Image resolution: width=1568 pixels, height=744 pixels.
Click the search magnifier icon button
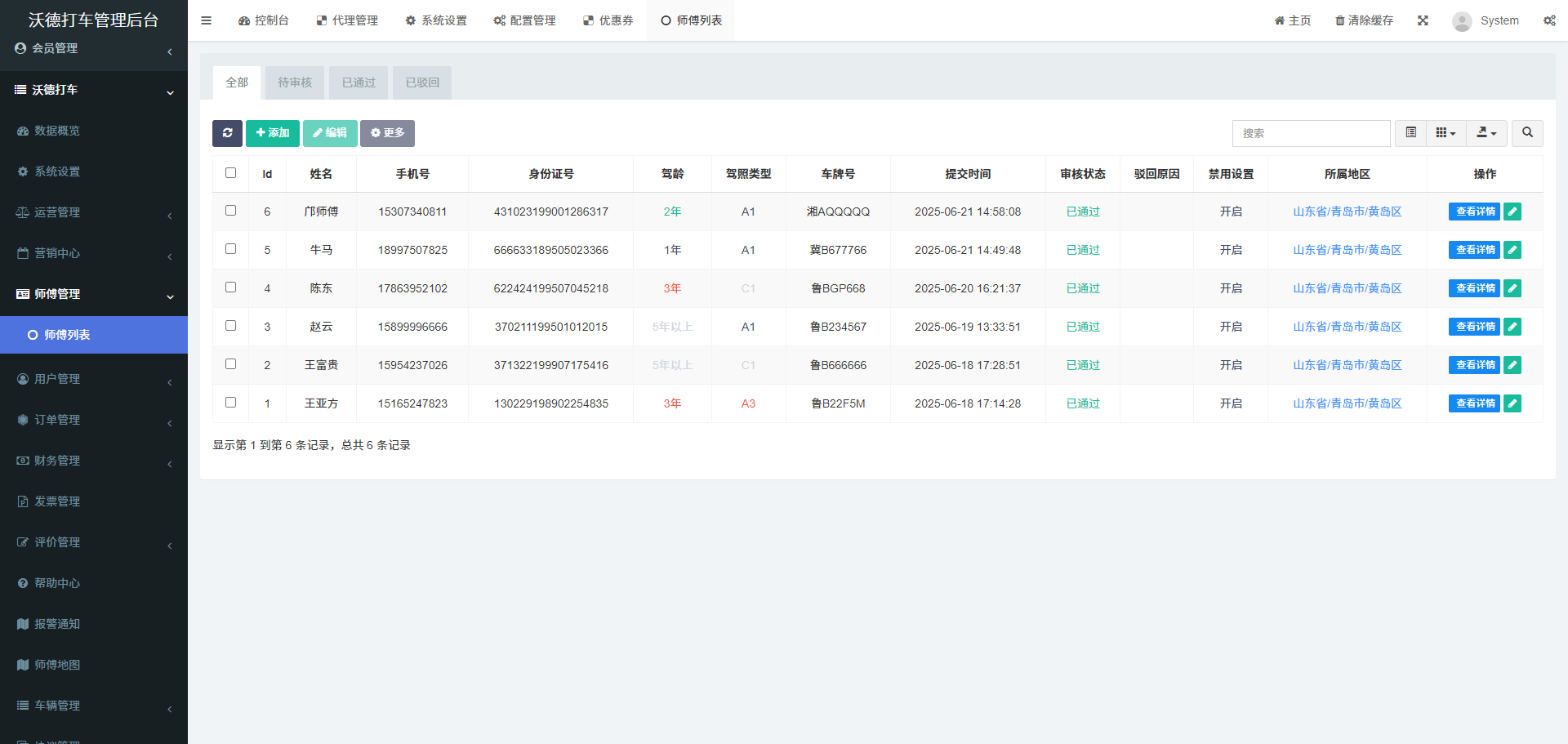pyautogui.click(x=1527, y=133)
